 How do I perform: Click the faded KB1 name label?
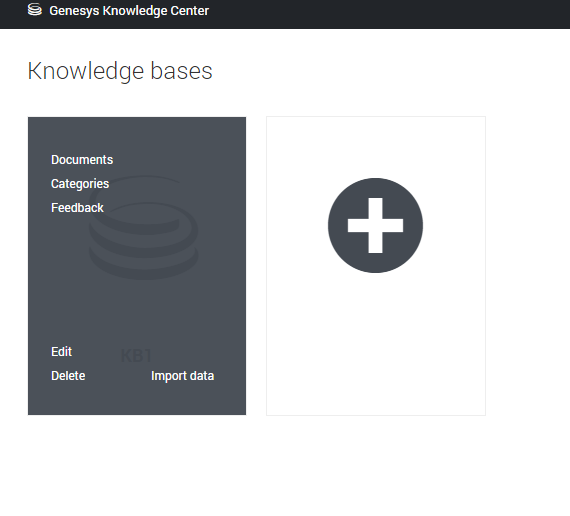point(136,355)
